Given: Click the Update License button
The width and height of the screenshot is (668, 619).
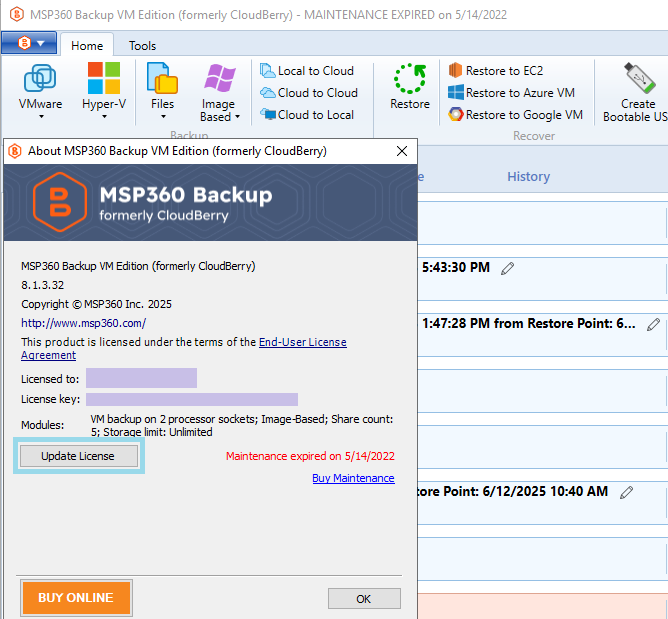Looking at the screenshot, I should (x=79, y=456).
